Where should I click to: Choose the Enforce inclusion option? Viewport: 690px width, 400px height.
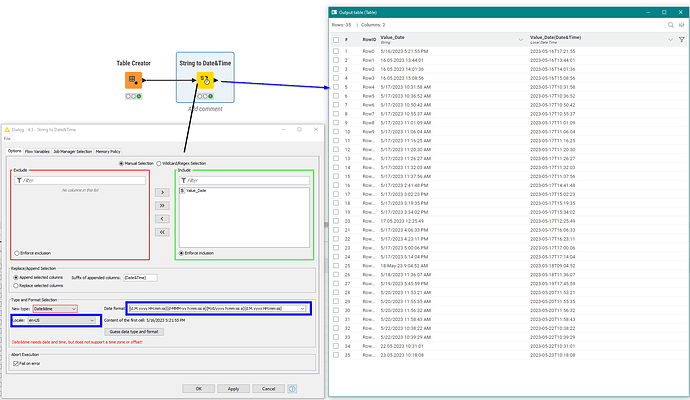pos(181,253)
